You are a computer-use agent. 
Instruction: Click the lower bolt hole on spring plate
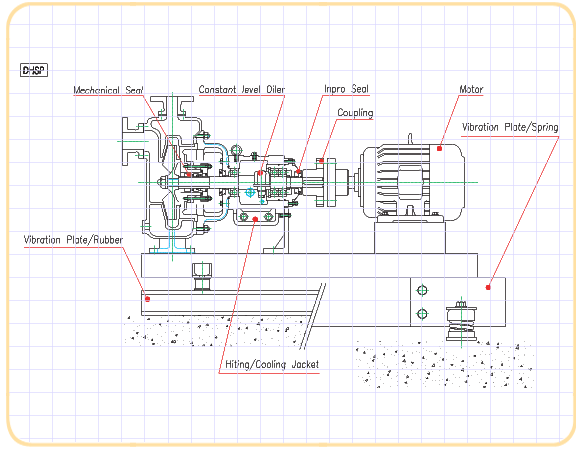(x=422, y=314)
